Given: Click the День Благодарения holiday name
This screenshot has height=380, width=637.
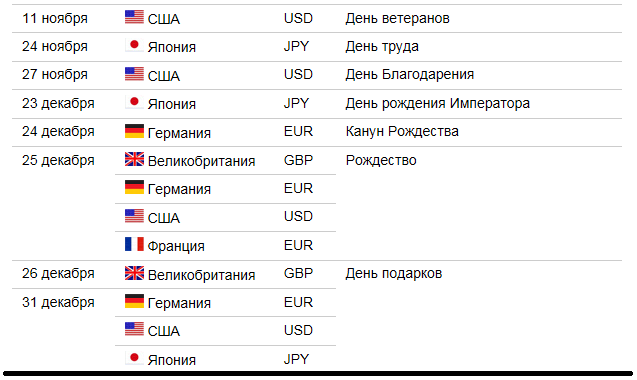Looking at the screenshot, I should tap(410, 75).
